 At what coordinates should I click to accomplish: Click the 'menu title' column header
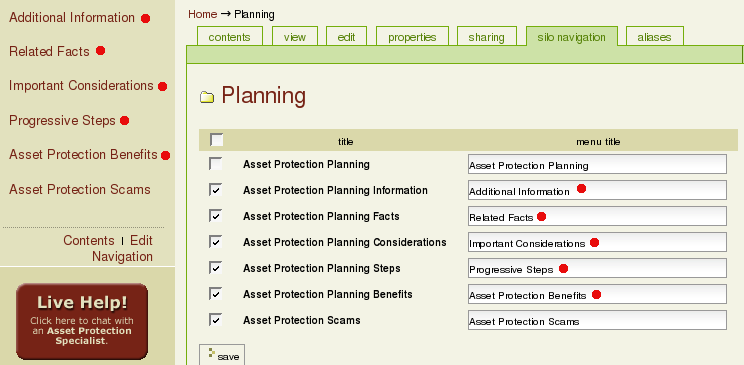[x=598, y=141]
